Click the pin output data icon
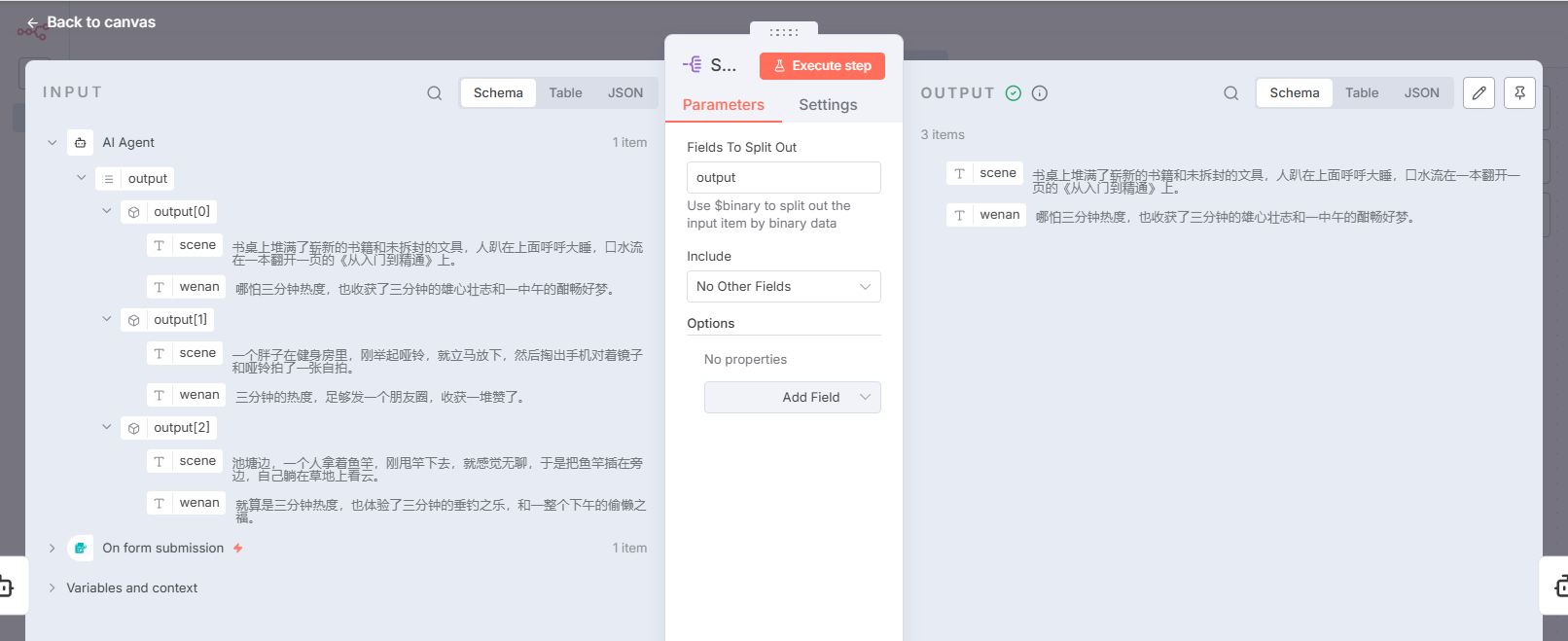Viewport: 1568px width, 641px height. [1519, 93]
